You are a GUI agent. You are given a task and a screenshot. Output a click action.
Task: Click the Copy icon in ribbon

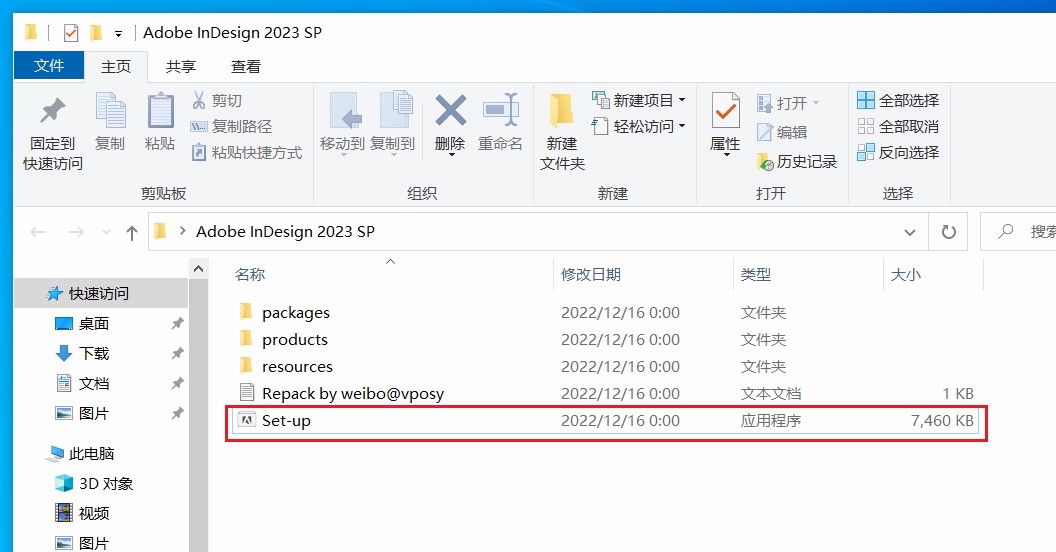click(x=110, y=113)
